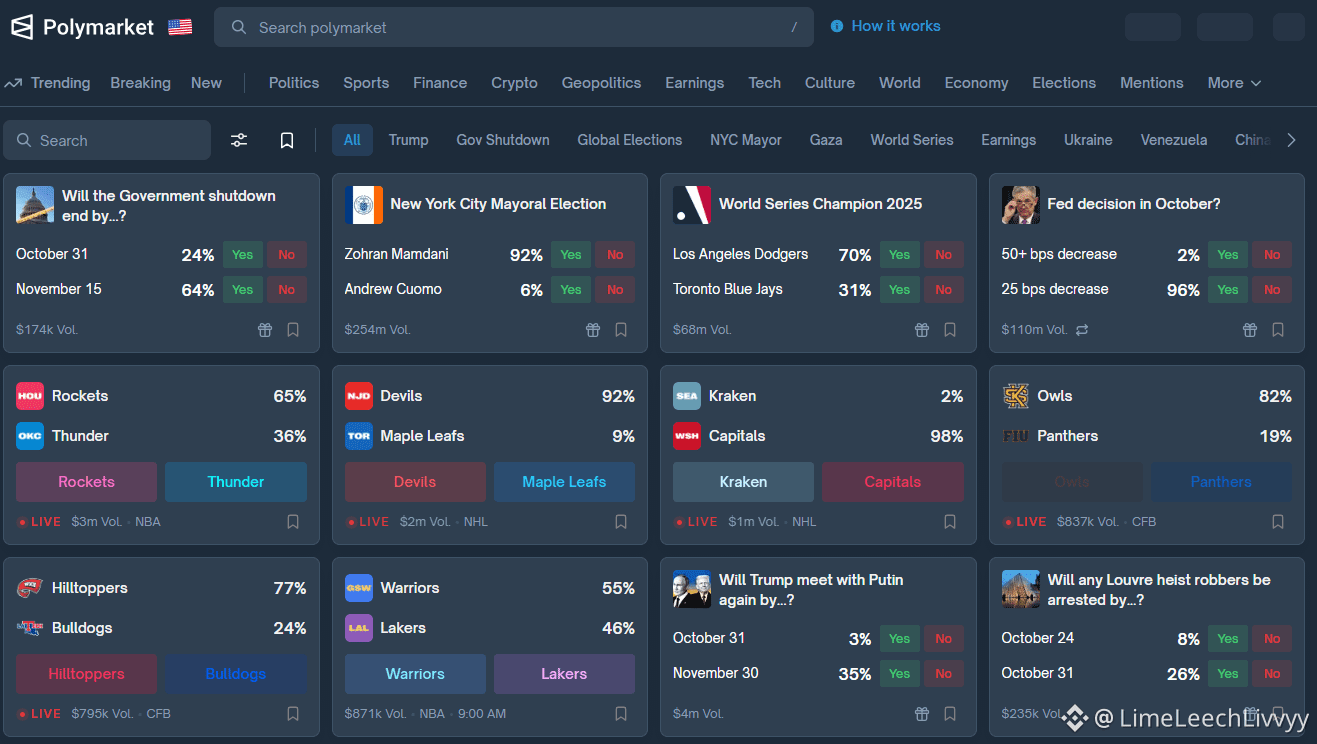Image resolution: width=1317 pixels, height=744 pixels.
Task: Click gift icon on NYC Mayoral Election card
Action: [593, 329]
